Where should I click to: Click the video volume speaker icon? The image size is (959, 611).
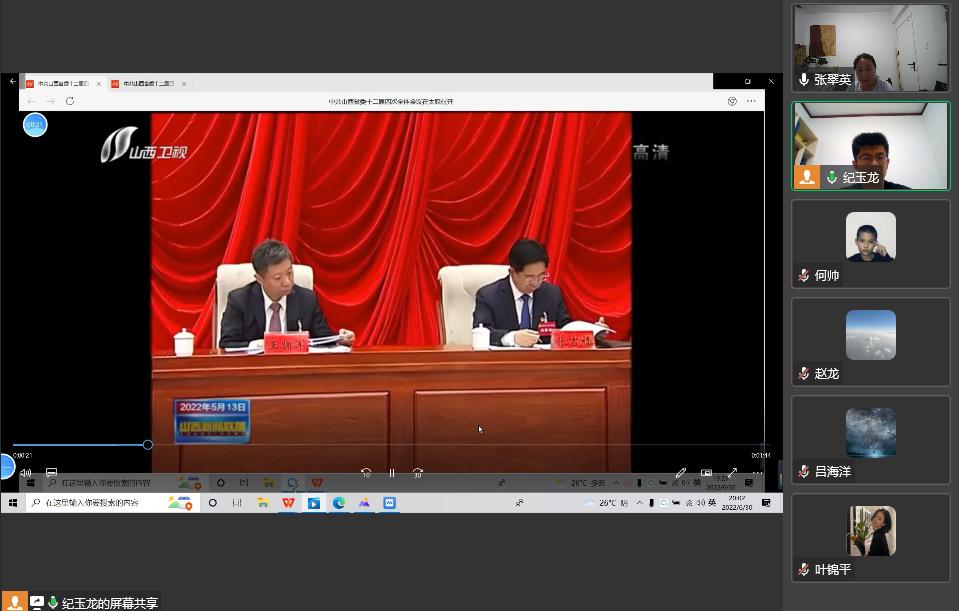(26, 473)
